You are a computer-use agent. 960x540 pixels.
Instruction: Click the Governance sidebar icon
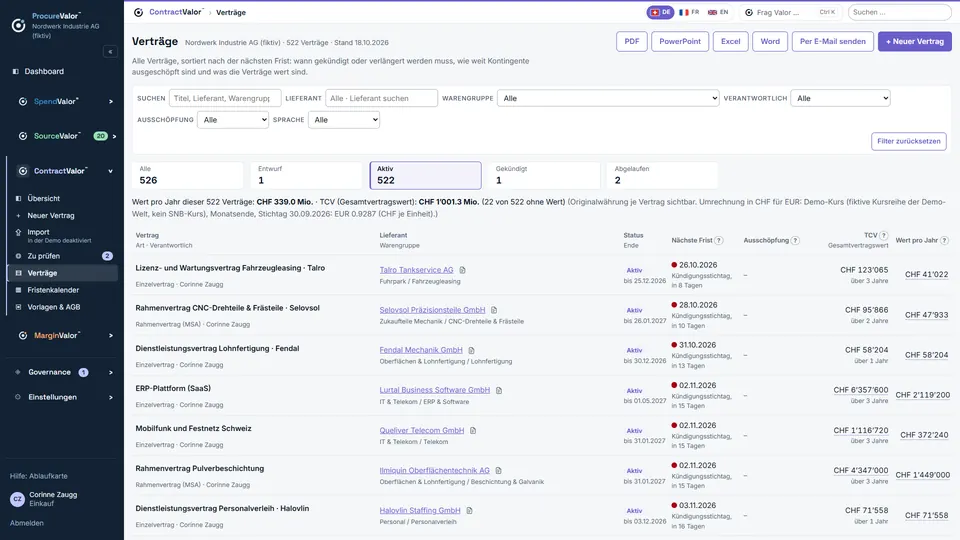click(18, 372)
